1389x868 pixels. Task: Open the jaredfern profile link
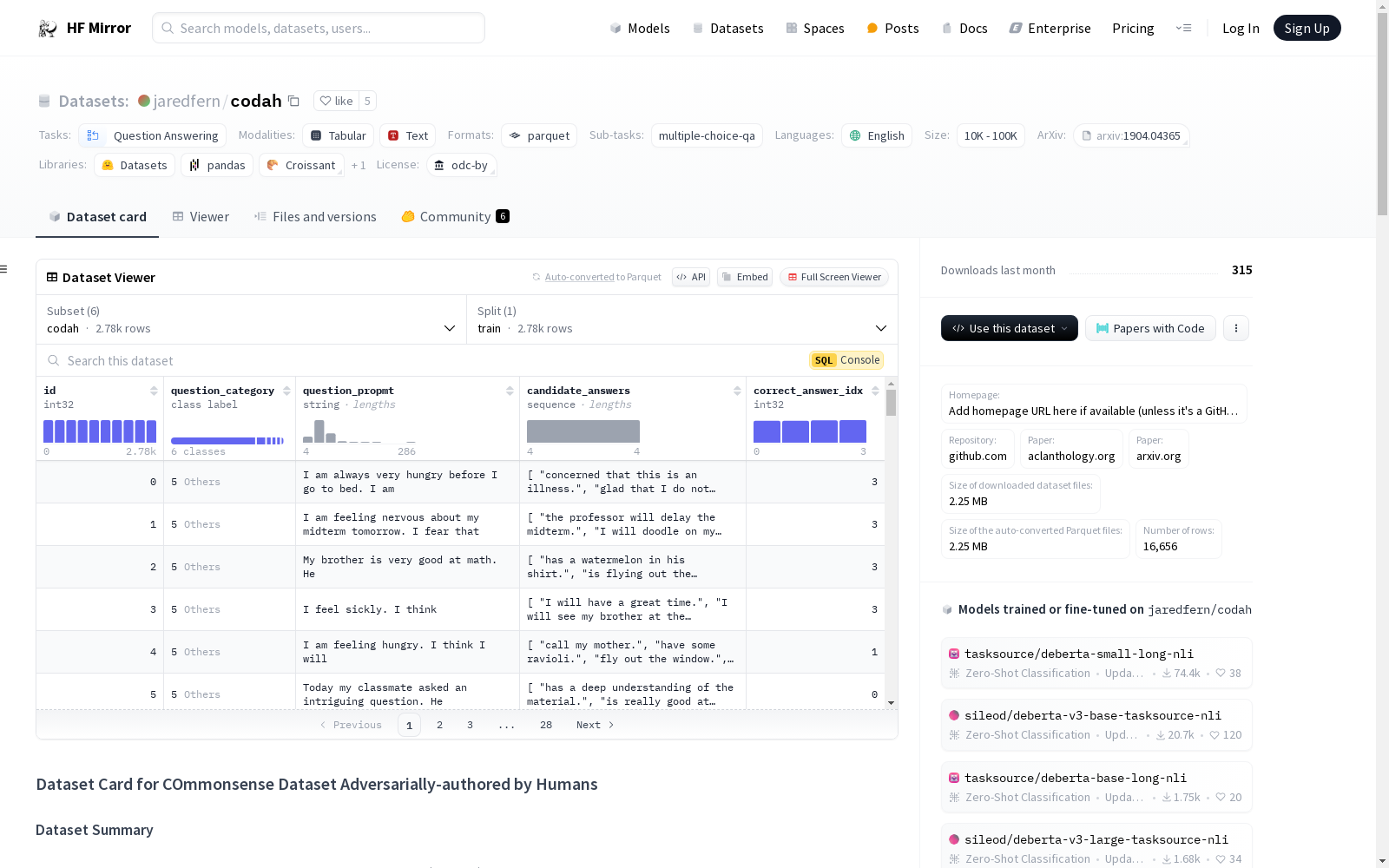coord(187,101)
